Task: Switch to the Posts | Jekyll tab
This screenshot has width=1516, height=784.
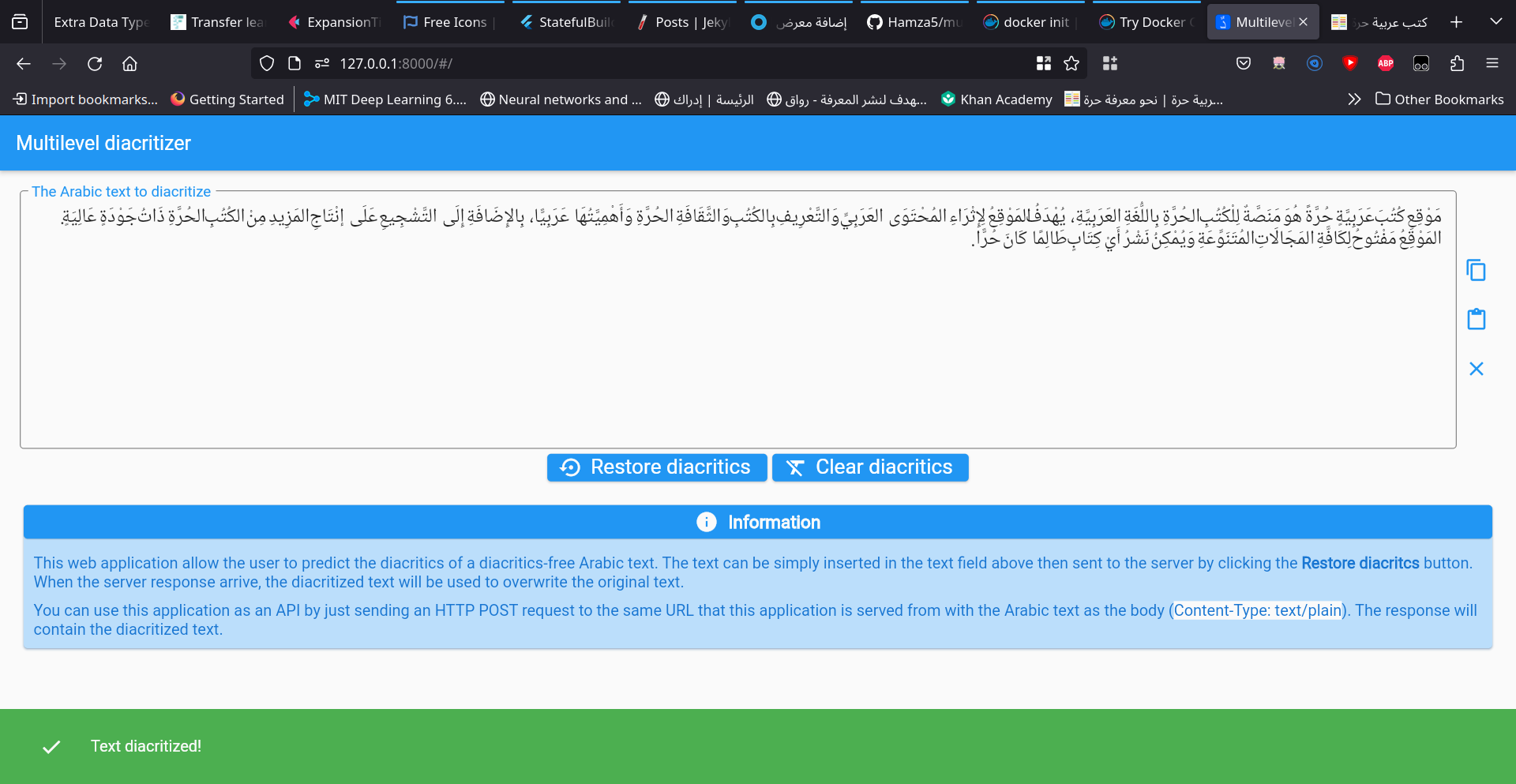Action: (x=683, y=22)
